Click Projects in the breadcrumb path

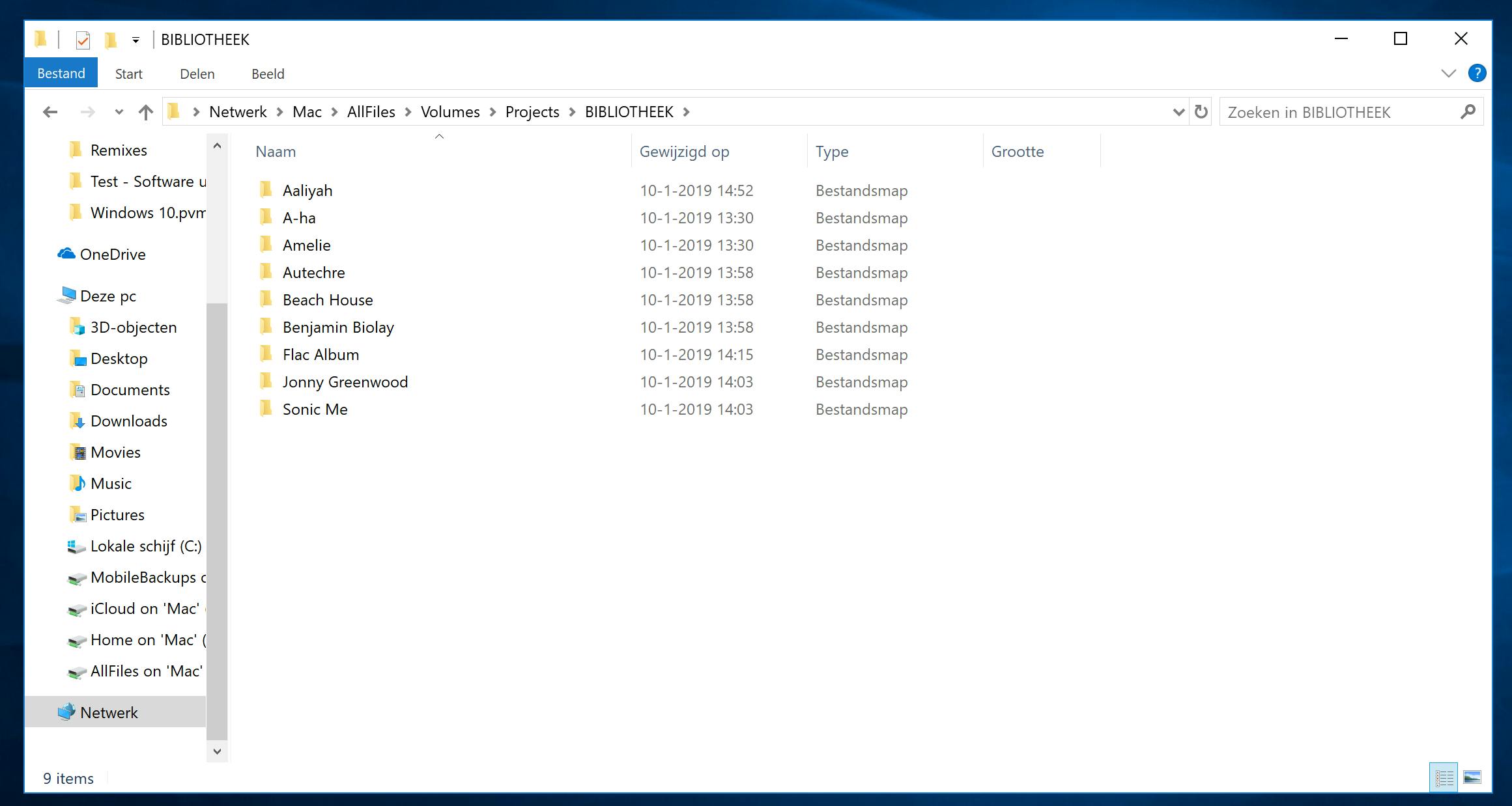tap(532, 112)
